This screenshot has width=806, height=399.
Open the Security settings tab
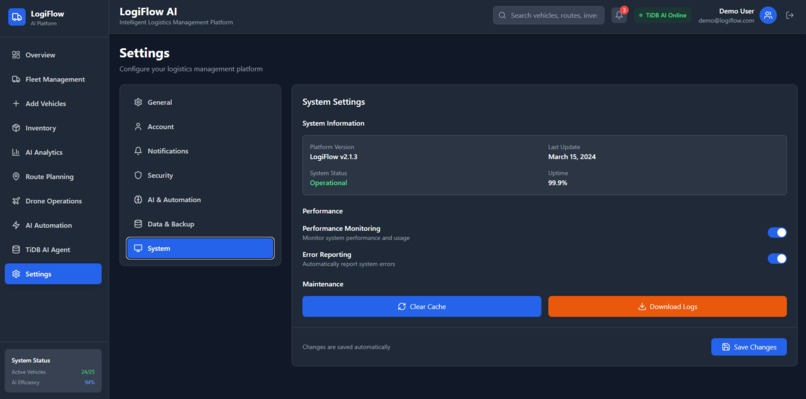200,175
